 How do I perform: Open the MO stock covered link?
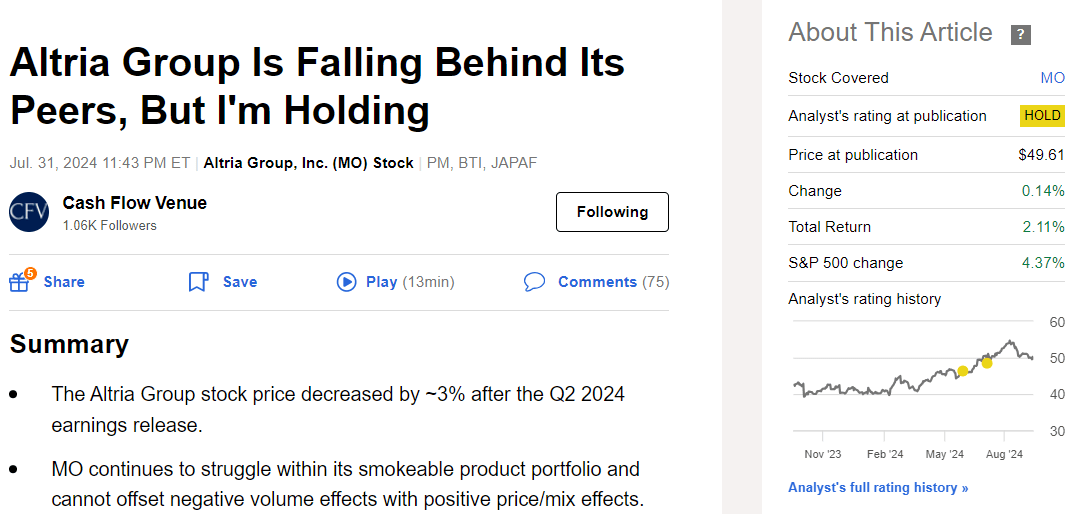(1052, 78)
